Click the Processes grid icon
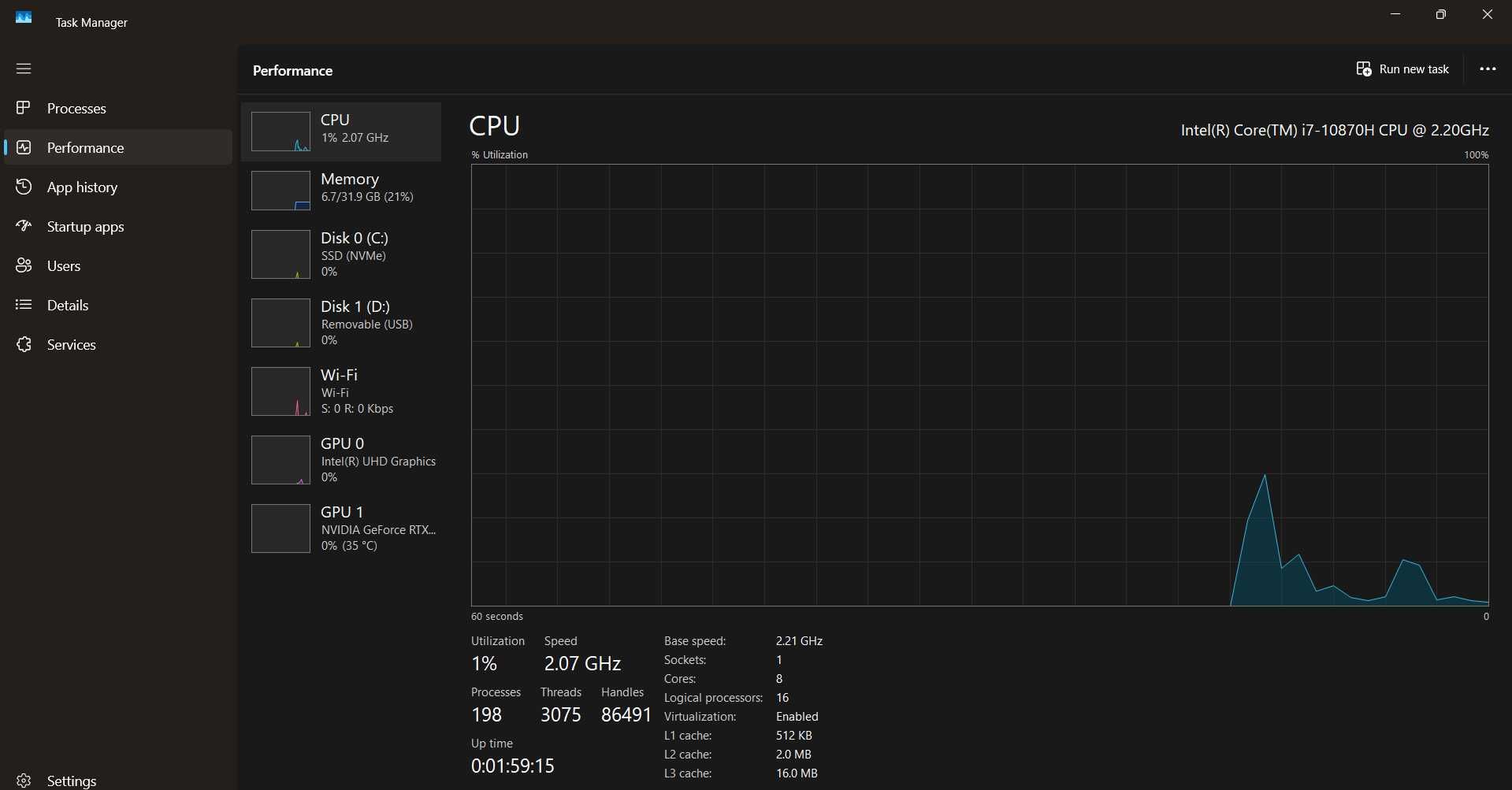1512x790 pixels. [x=24, y=107]
